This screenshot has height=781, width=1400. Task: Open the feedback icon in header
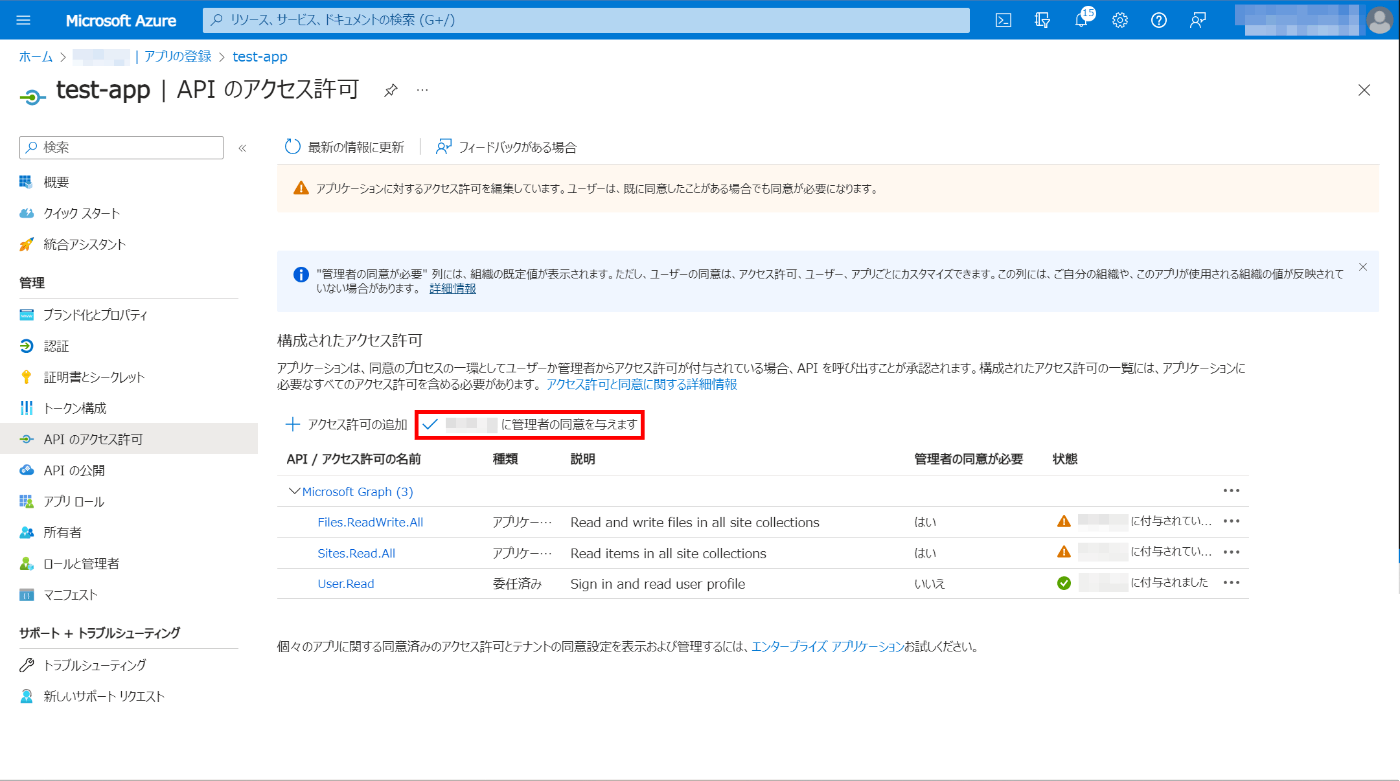pos(1198,20)
